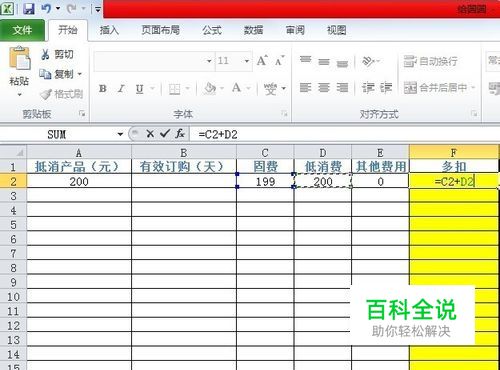This screenshot has width=500, height=370.
Task: Open the Excel application icon menu
Action: pos(7,8)
